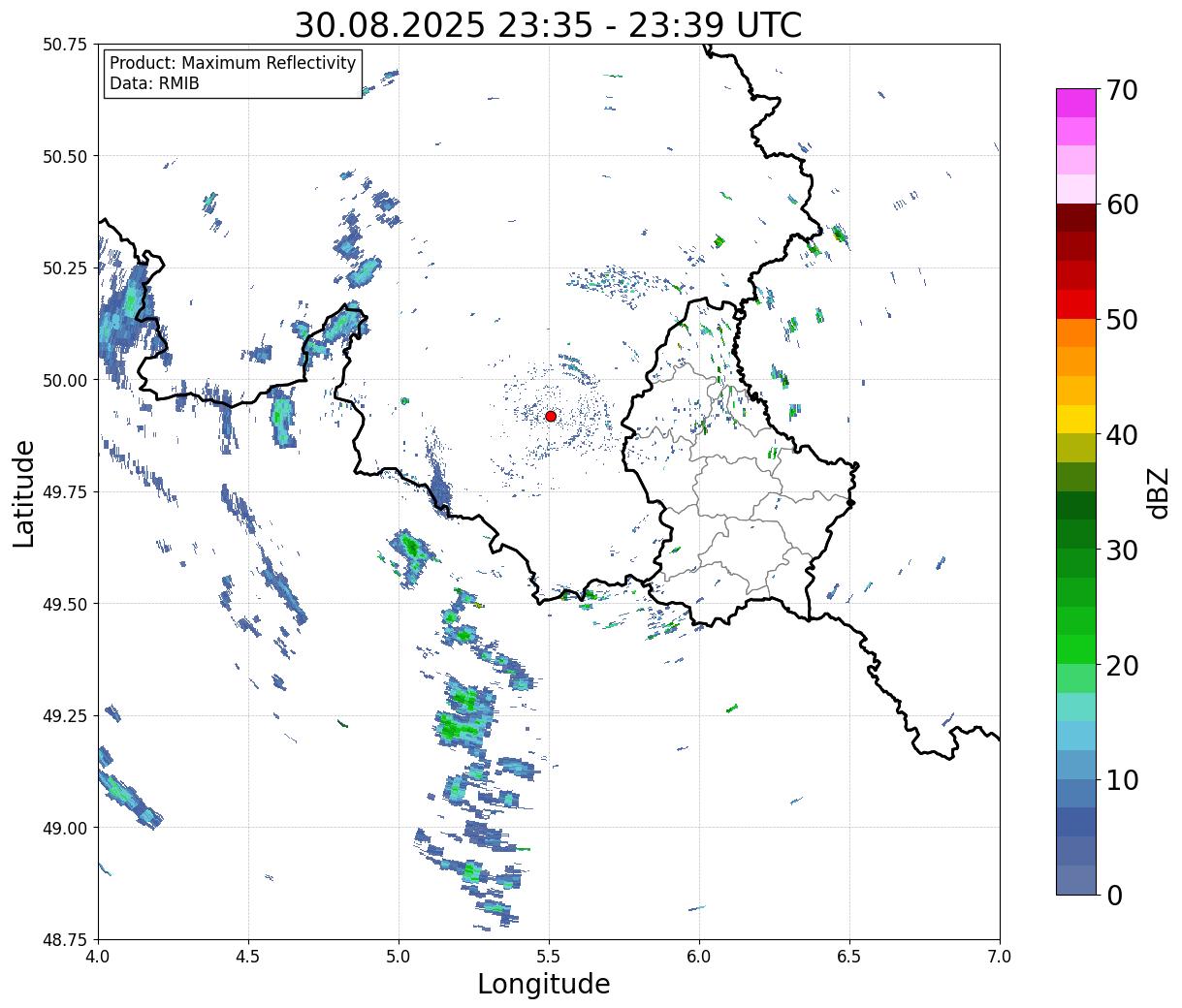
Task: Click the colorbar tick label 40
Action: tap(1121, 435)
